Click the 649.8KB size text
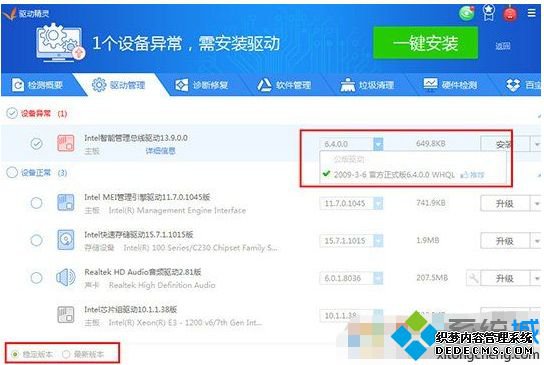544x365 pixels. coord(431,143)
